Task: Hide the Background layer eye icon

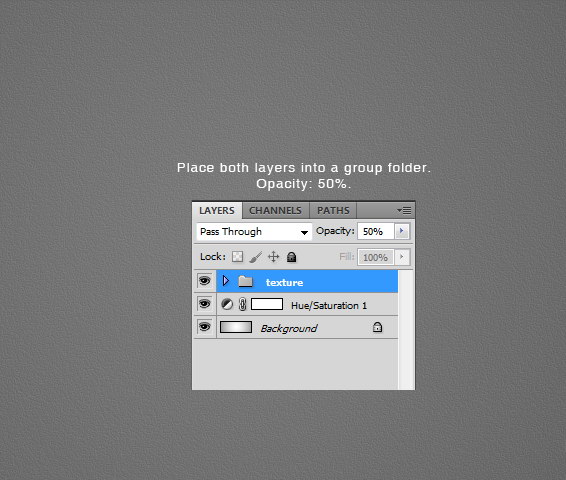Action: click(x=205, y=327)
